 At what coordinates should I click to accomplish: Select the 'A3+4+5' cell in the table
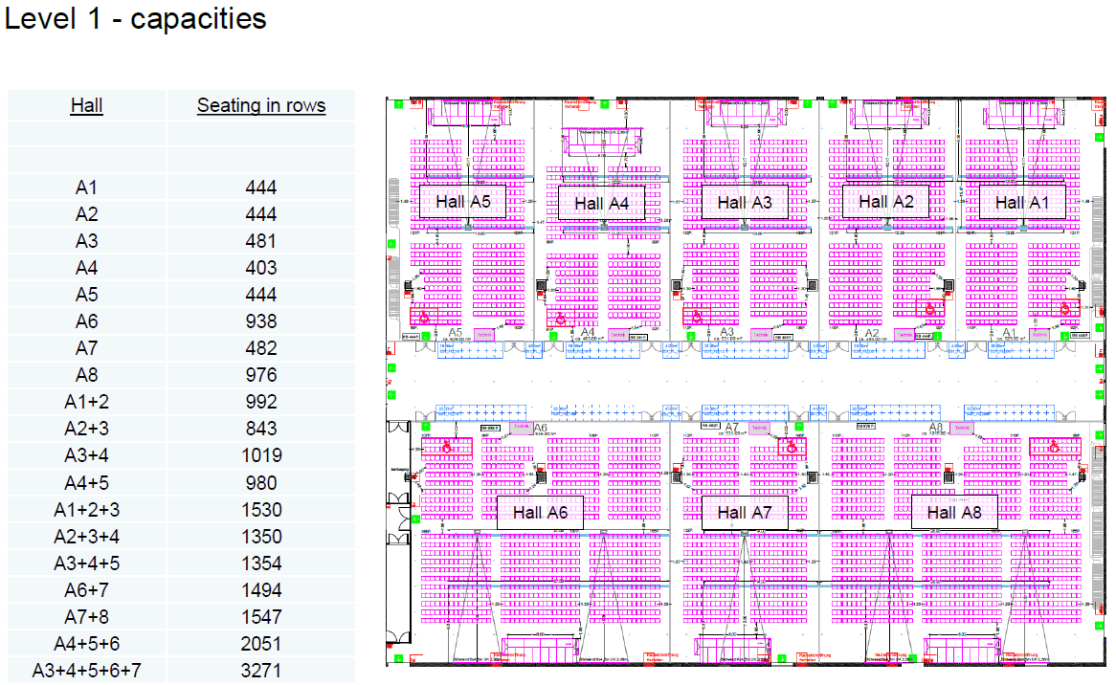(x=87, y=563)
